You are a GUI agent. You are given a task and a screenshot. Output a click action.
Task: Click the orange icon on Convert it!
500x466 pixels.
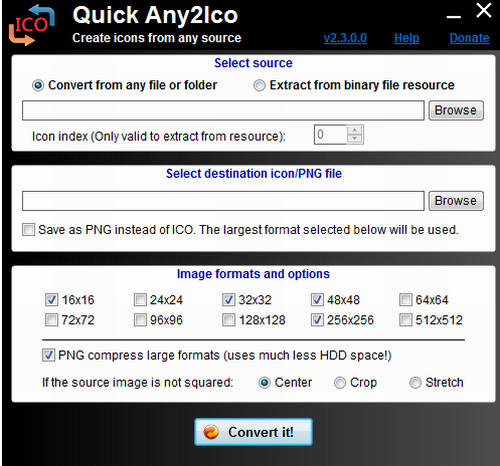coord(211,432)
